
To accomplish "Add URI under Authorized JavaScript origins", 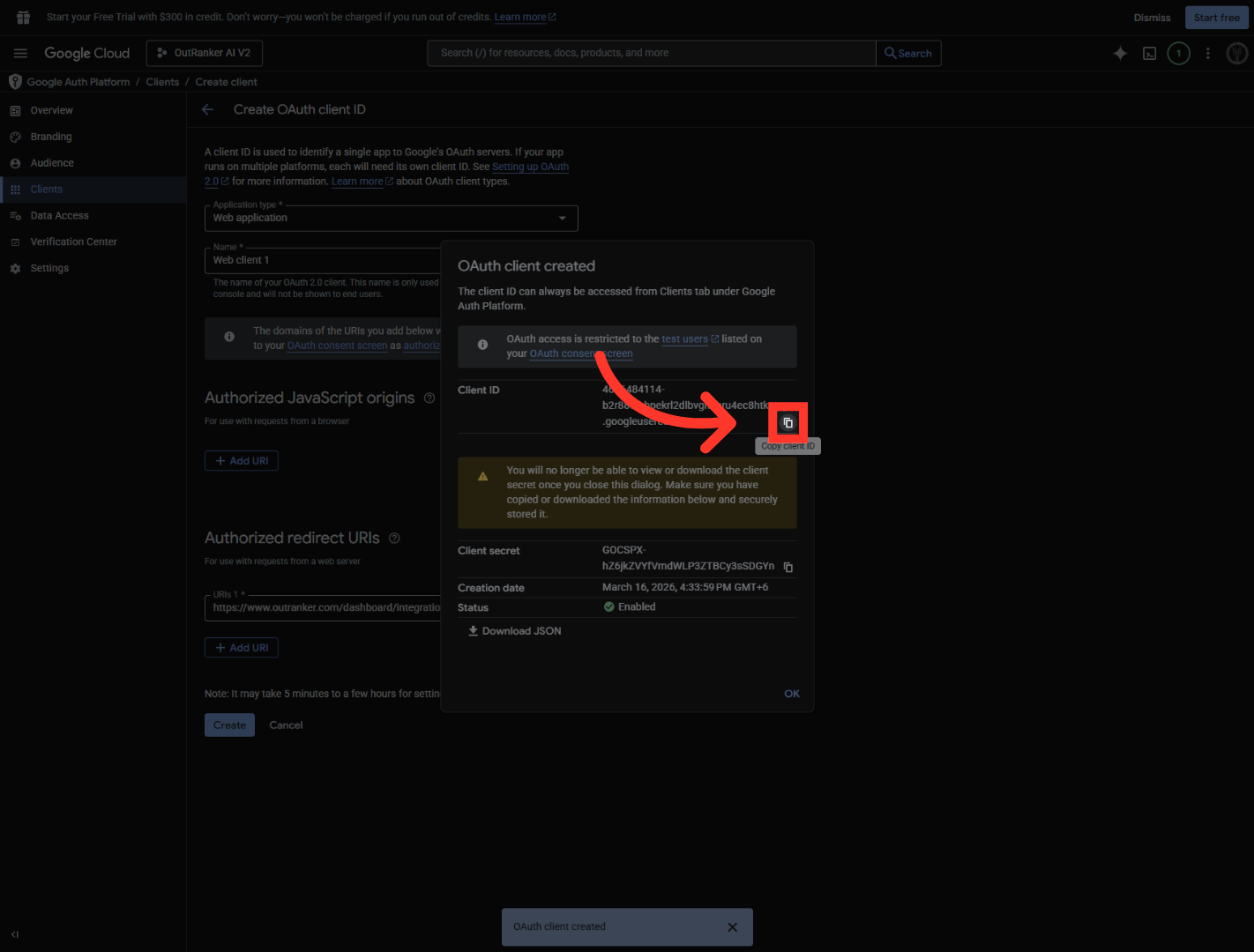I will [x=242, y=461].
